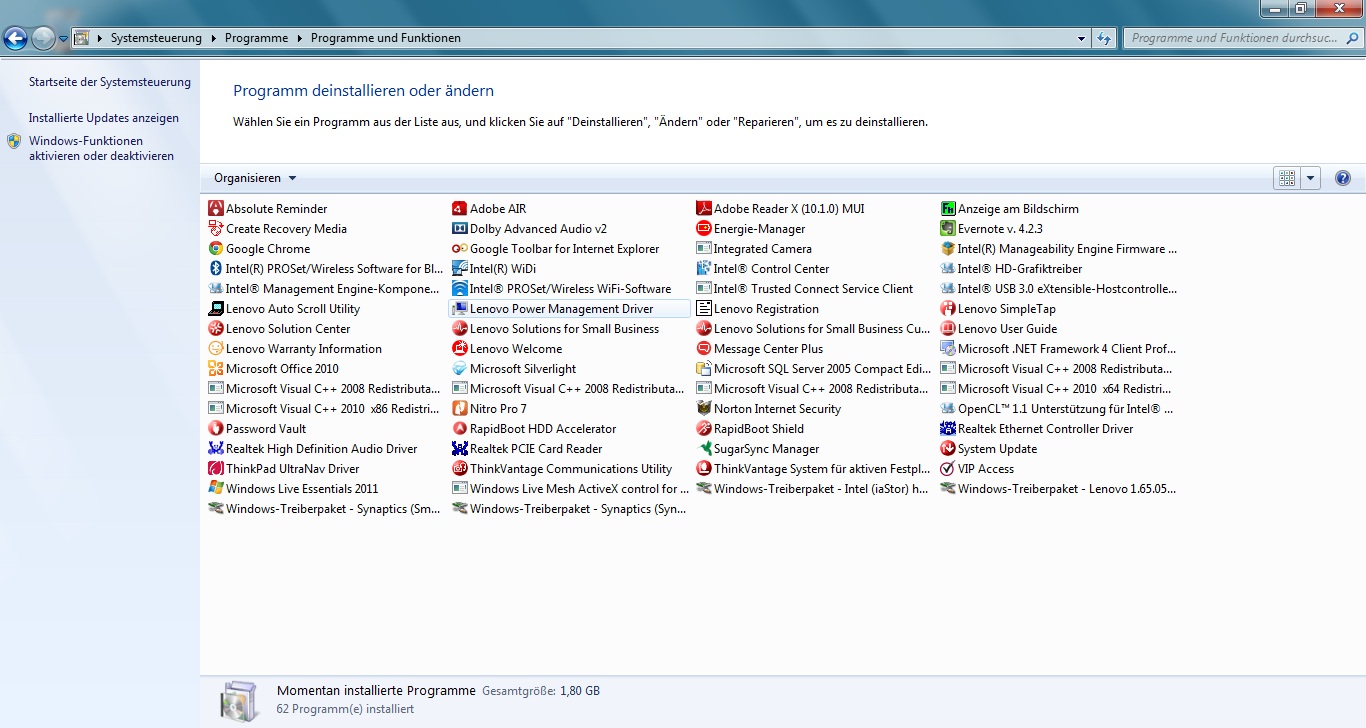
Task: Select the "Lenovo Registration" entry
Action: 757,309
